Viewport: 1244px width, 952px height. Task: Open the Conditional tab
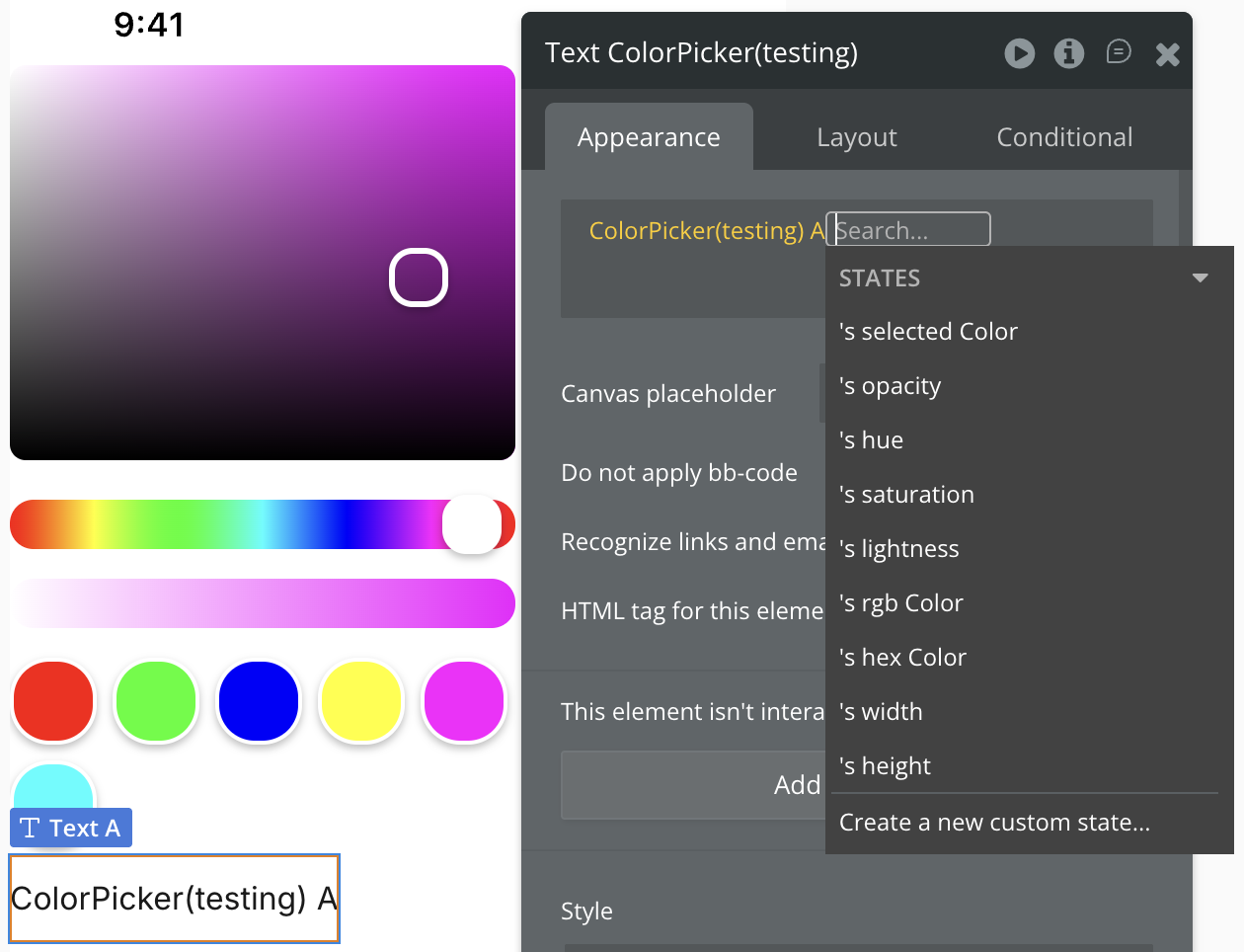[1064, 137]
